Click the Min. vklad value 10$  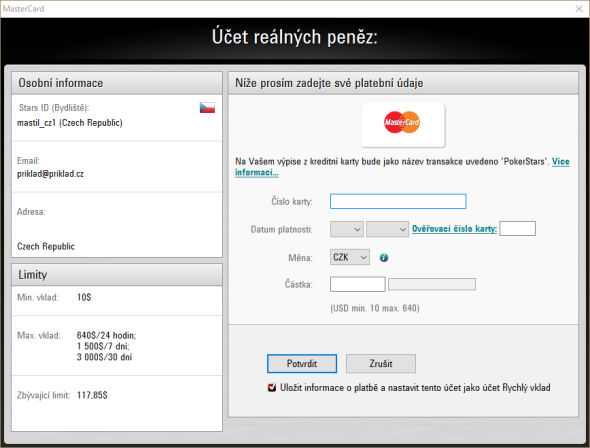tap(84, 297)
